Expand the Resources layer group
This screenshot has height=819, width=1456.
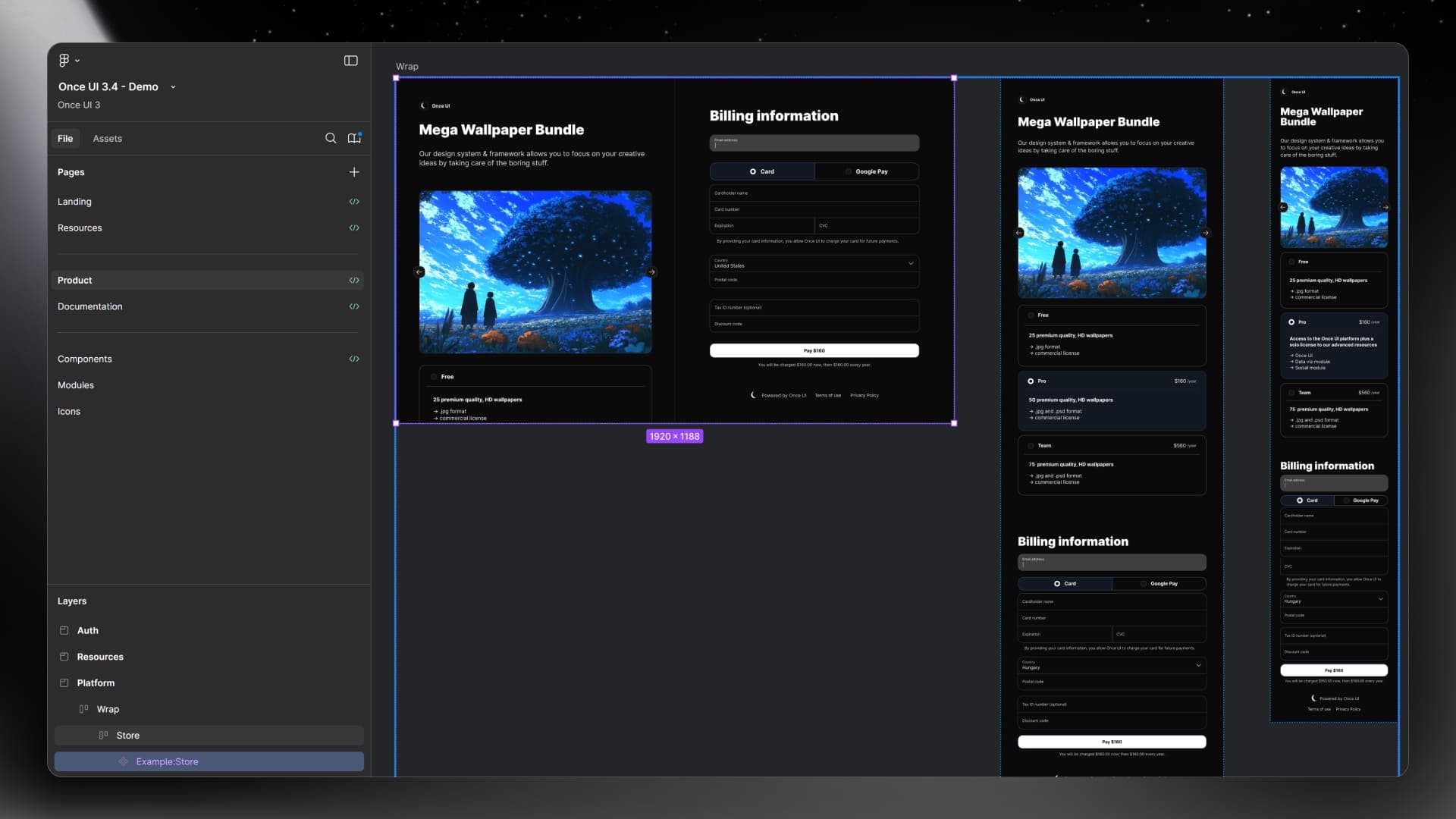(63, 657)
